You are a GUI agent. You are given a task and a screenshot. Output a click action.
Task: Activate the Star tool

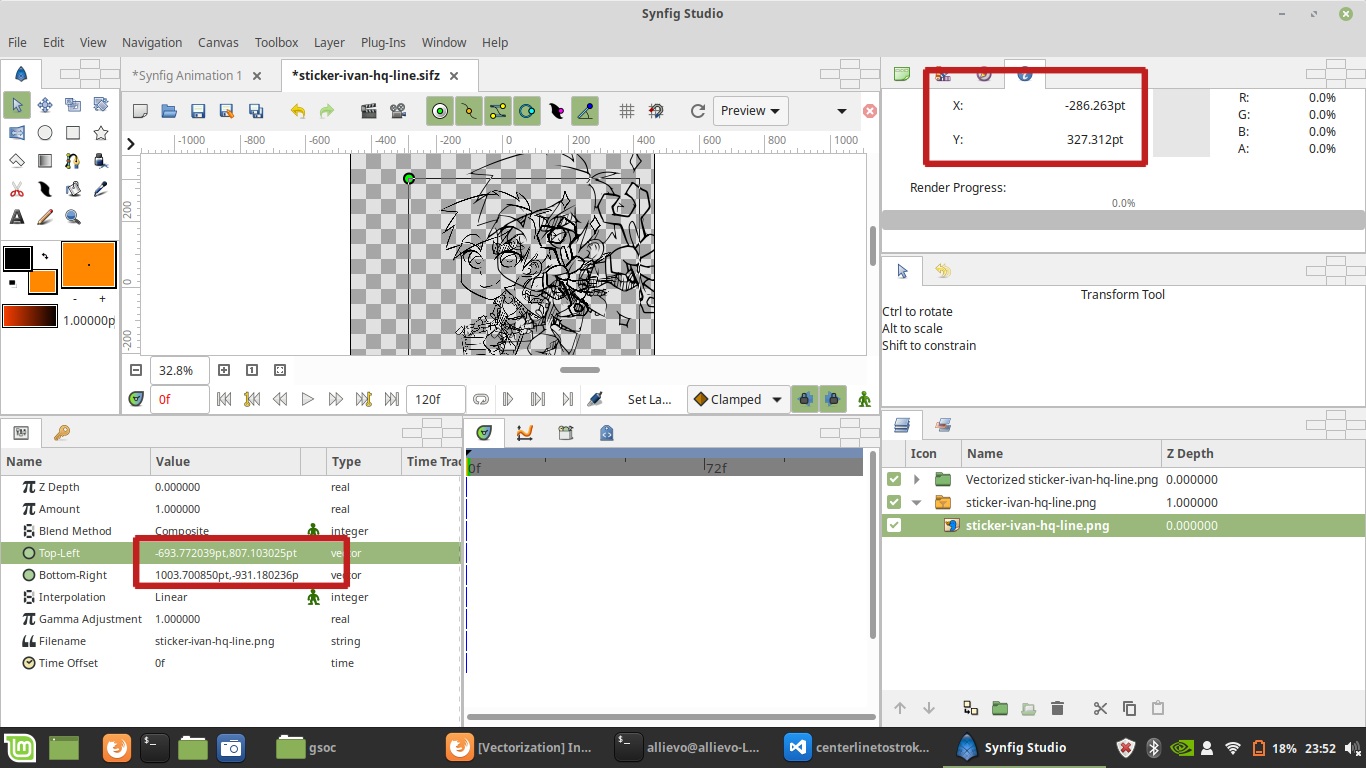point(101,133)
